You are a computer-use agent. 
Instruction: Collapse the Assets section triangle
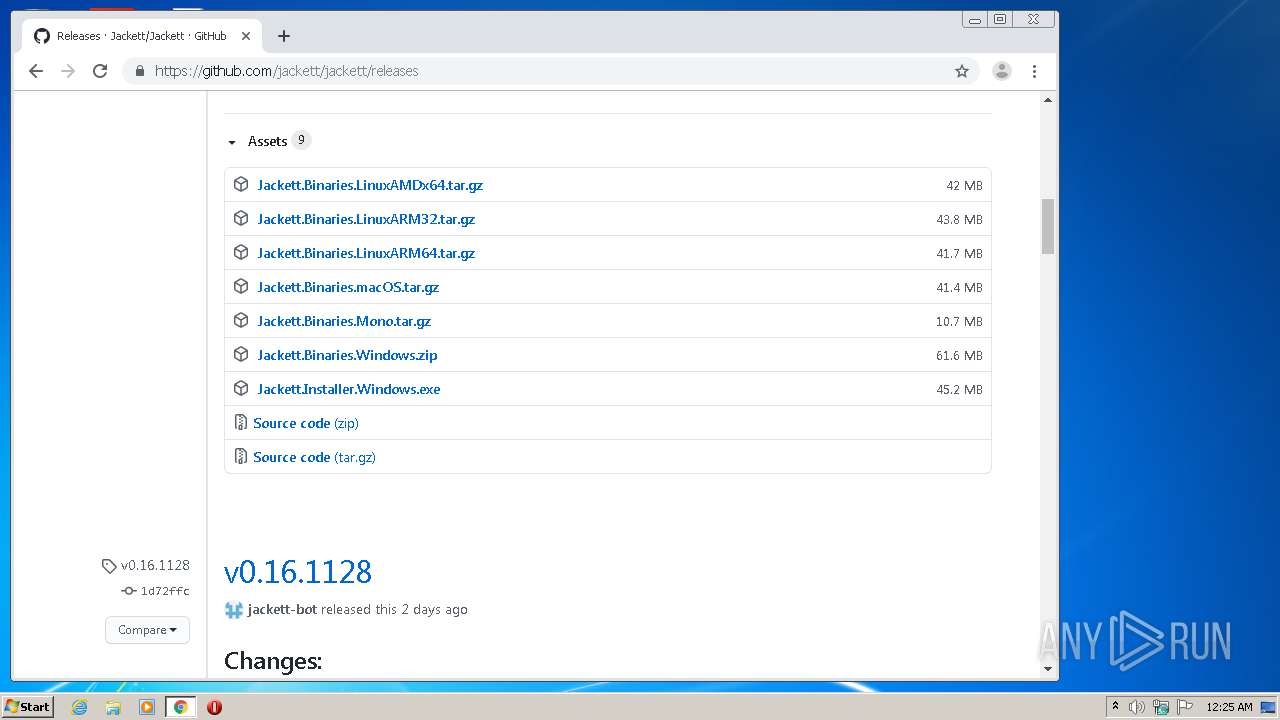tap(232, 142)
